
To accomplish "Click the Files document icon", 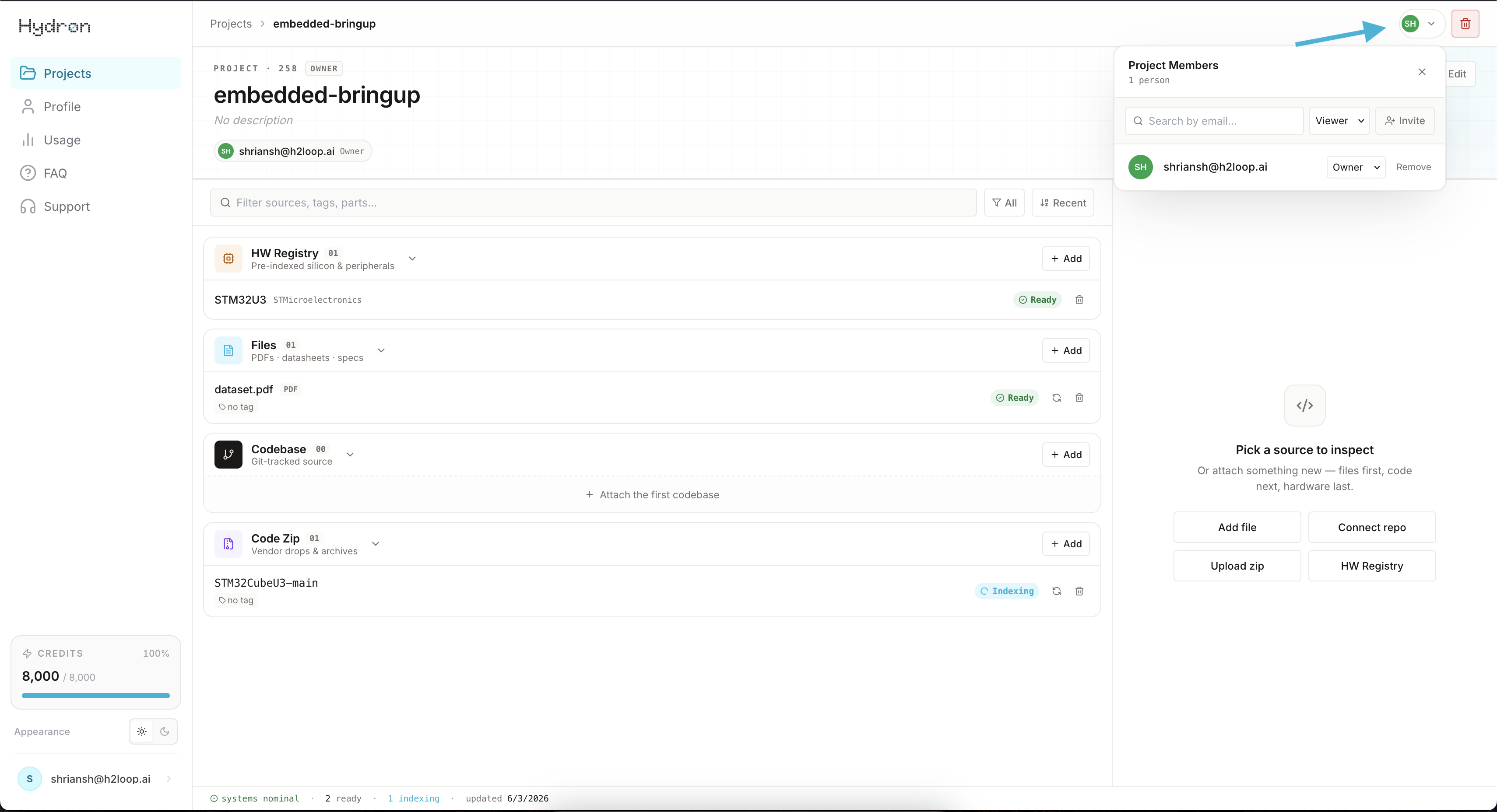I will (x=228, y=350).
